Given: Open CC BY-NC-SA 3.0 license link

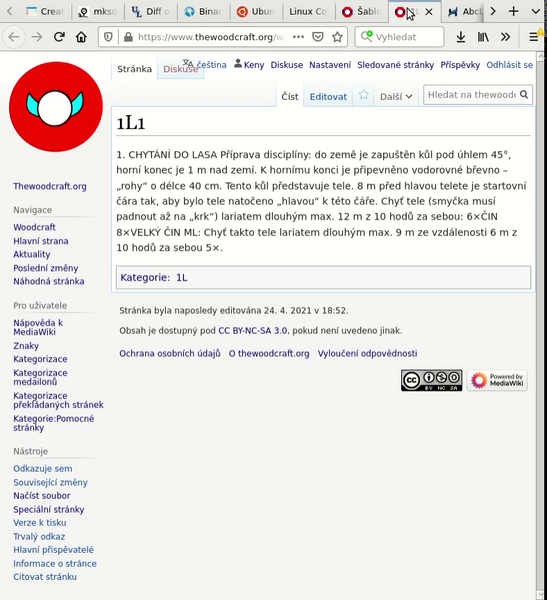Looking at the screenshot, I should tap(253, 331).
